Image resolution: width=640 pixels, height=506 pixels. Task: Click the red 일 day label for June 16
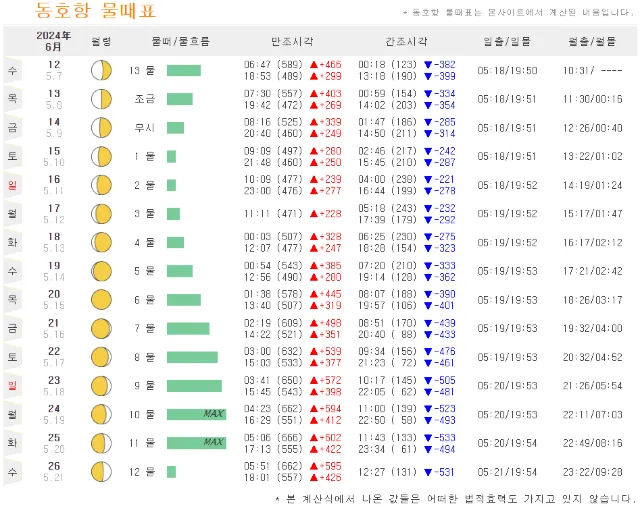[12, 185]
